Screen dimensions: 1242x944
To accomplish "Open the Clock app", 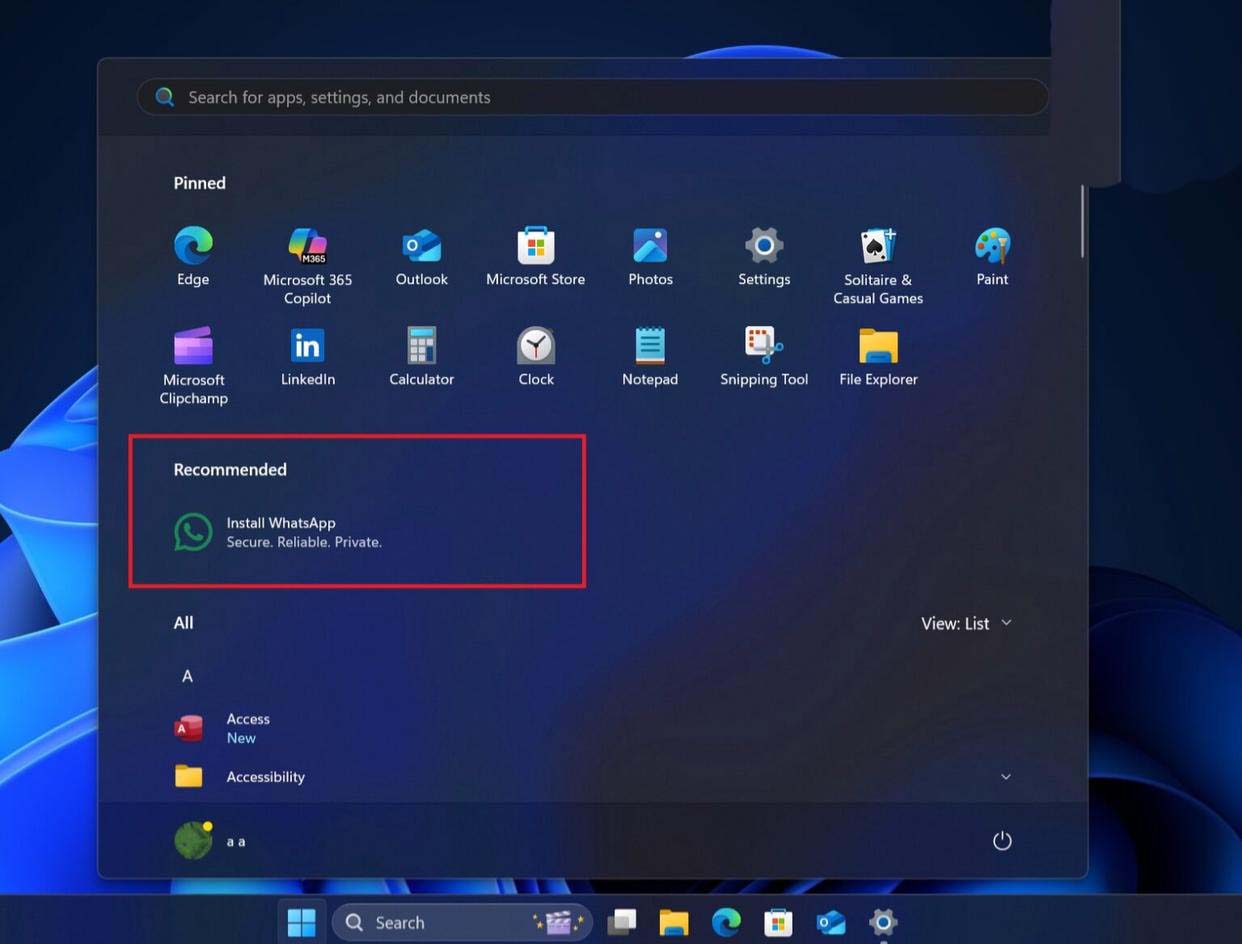I will (536, 358).
